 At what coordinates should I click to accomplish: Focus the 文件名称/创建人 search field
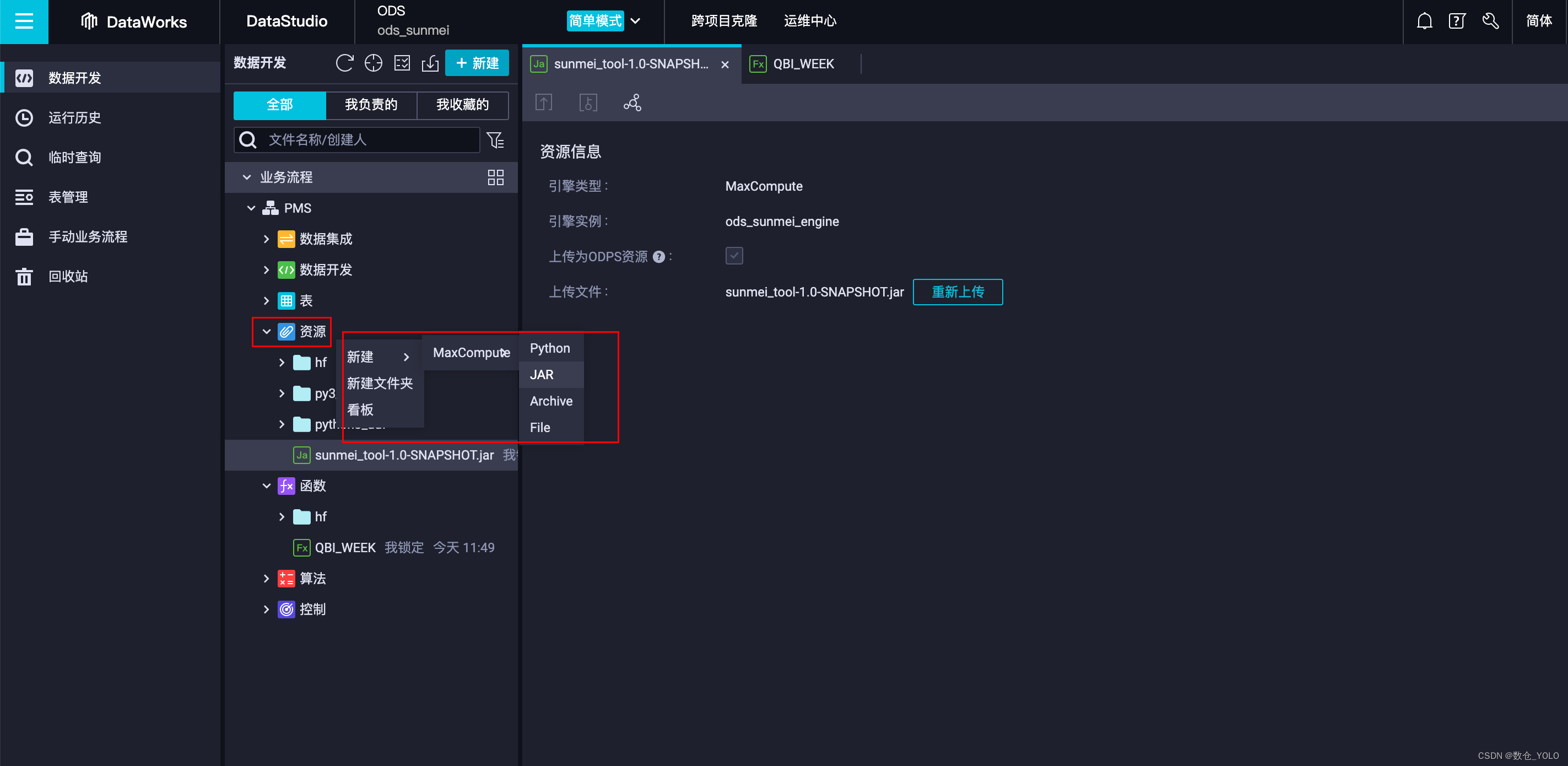[356, 140]
